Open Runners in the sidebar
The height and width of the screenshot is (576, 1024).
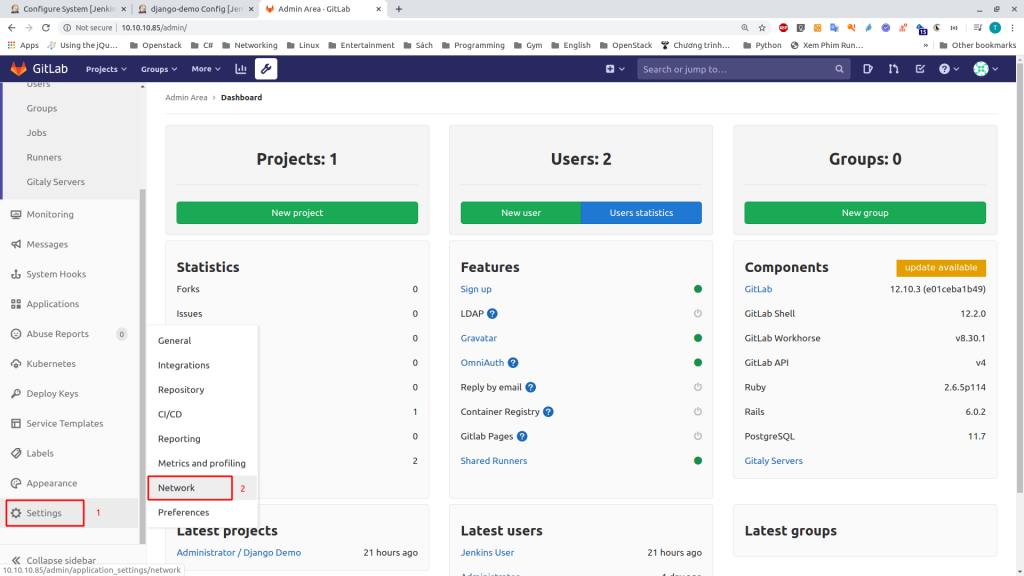(x=44, y=157)
